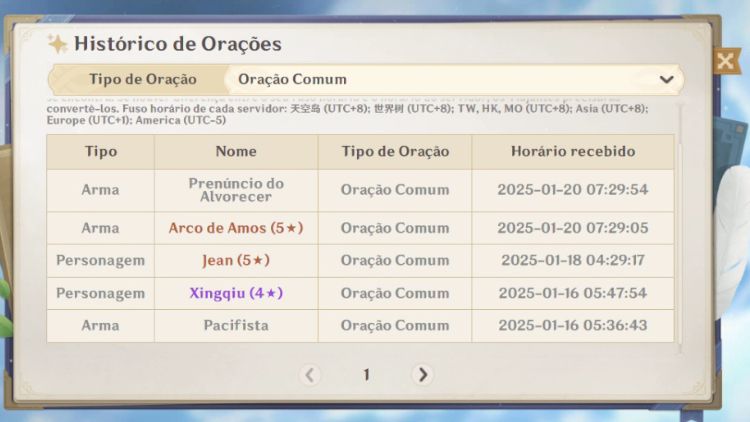750x422 pixels.
Task: Click Oração Comum cell in Jean row
Action: (395, 261)
